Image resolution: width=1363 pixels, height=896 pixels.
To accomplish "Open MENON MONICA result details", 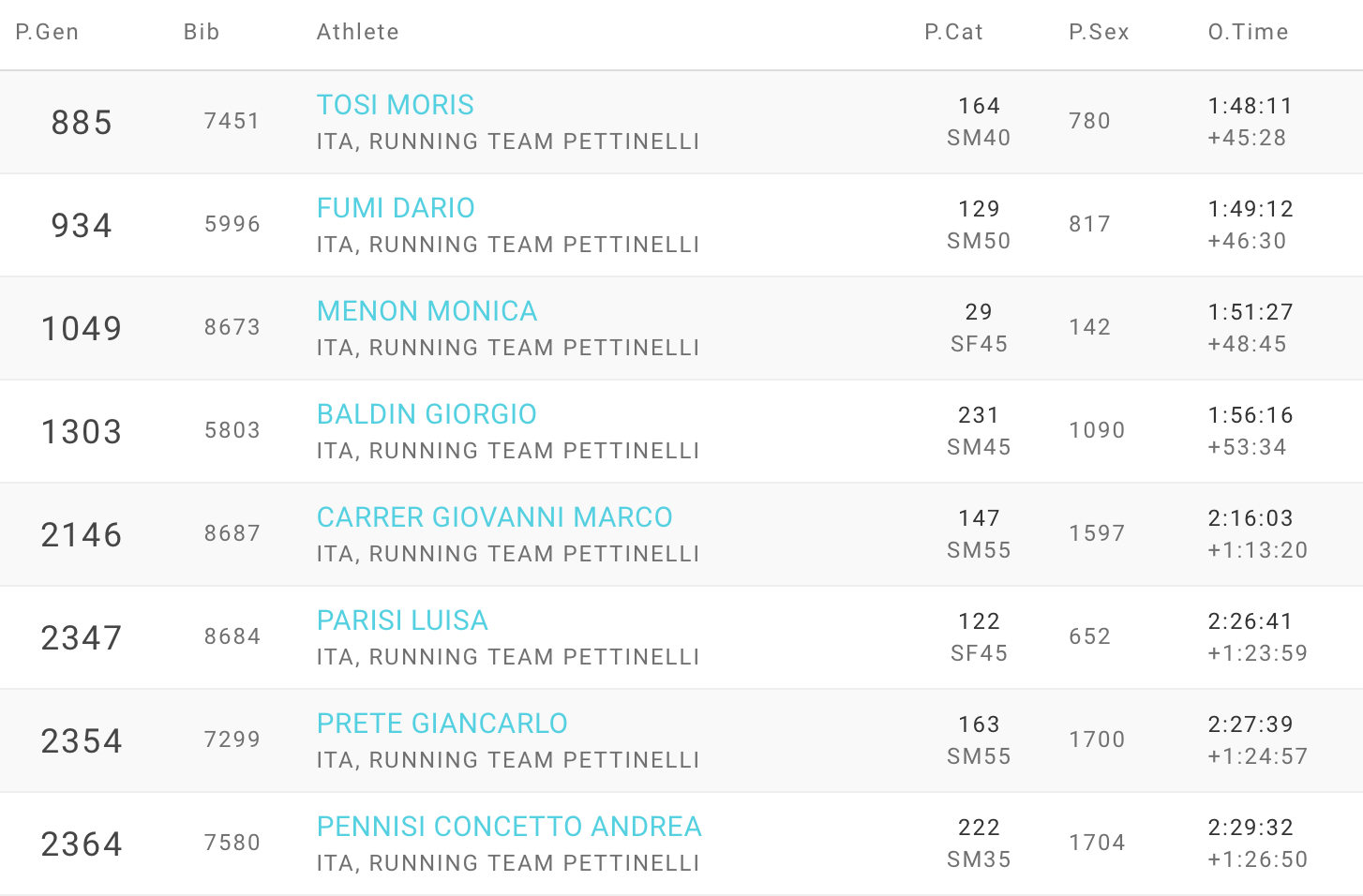I will 427,311.
